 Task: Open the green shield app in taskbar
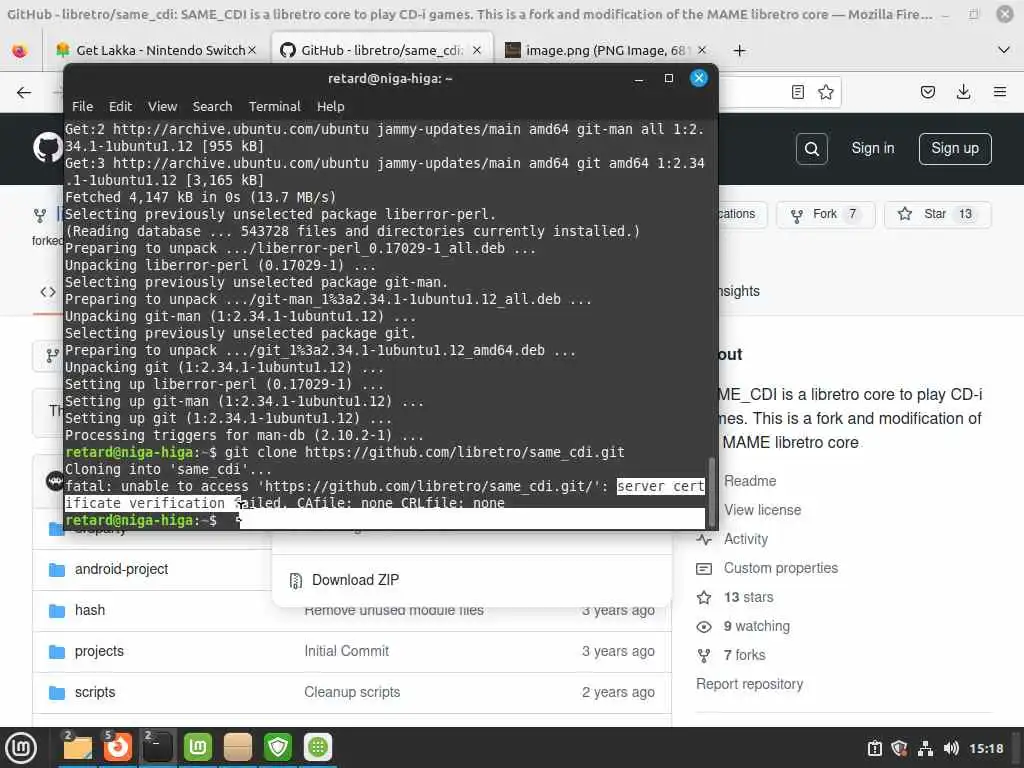coord(278,747)
